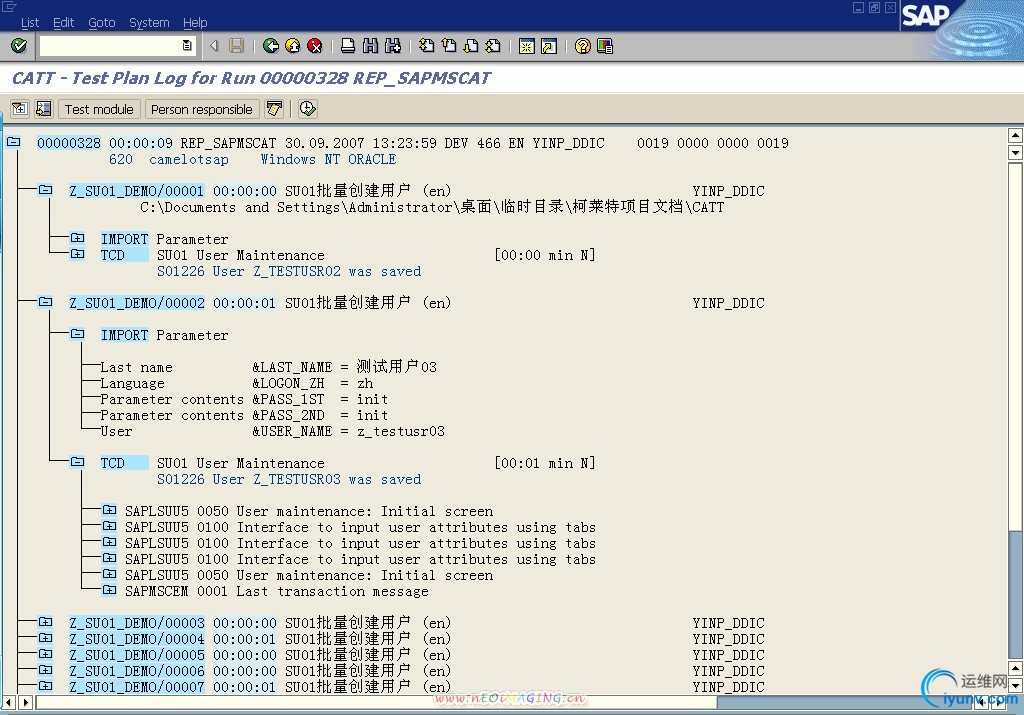Jump to Last Page icon
The width and height of the screenshot is (1024, 715).
(x=493, y=46)
